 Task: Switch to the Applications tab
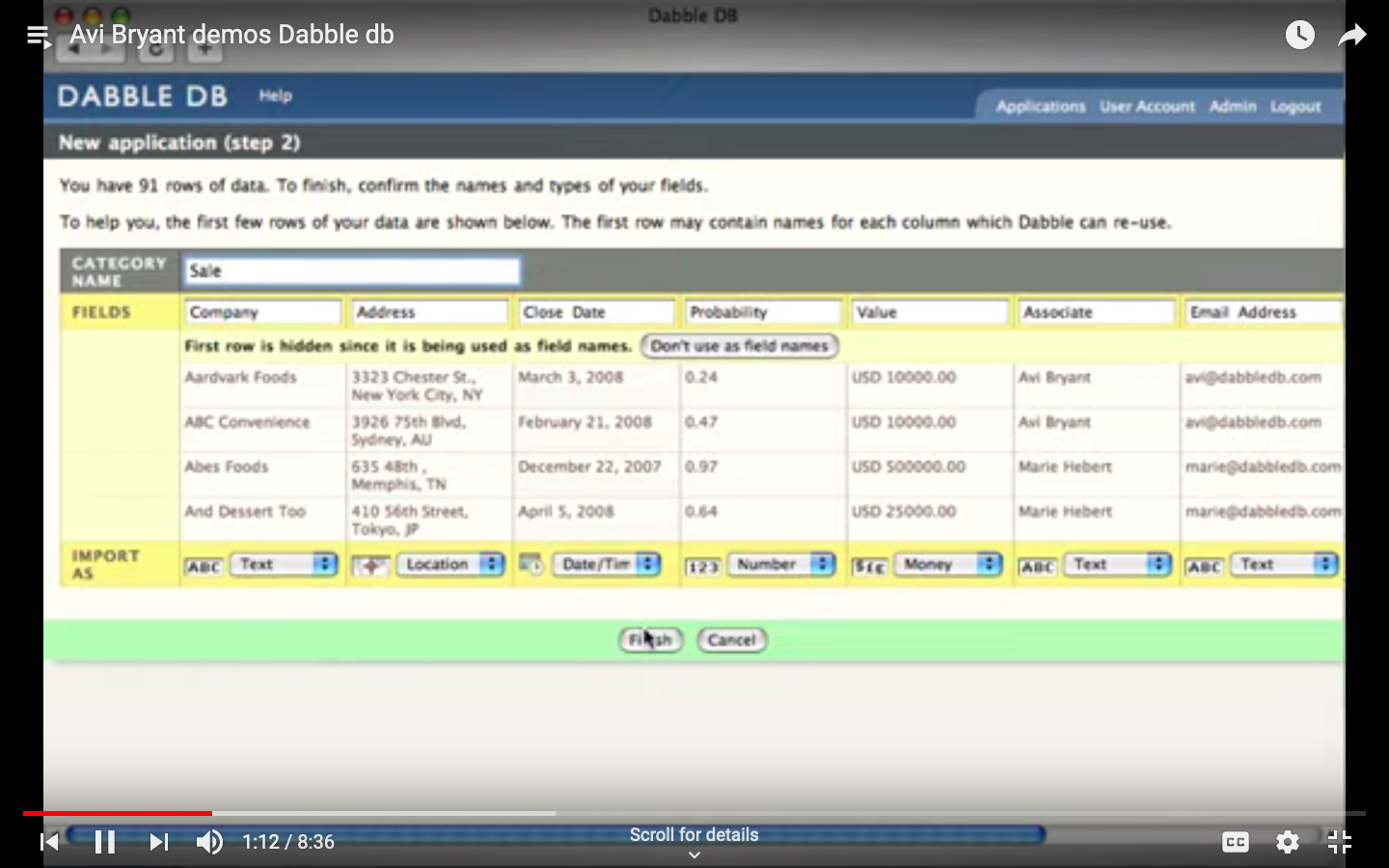point(1041,106)
